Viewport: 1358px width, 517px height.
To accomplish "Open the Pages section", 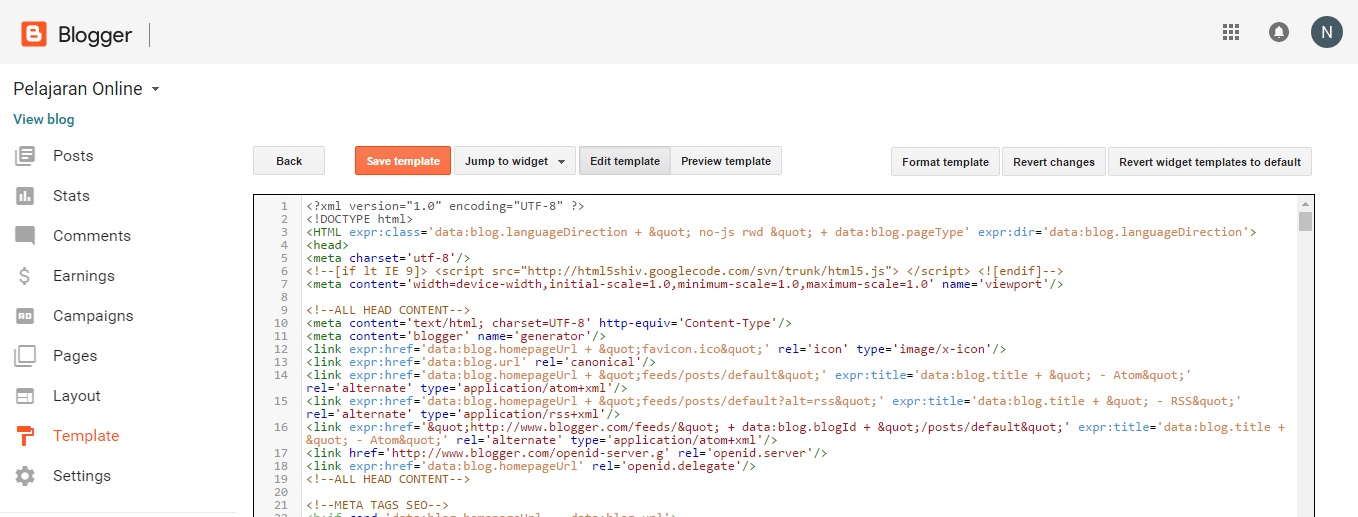I will 75,356.
